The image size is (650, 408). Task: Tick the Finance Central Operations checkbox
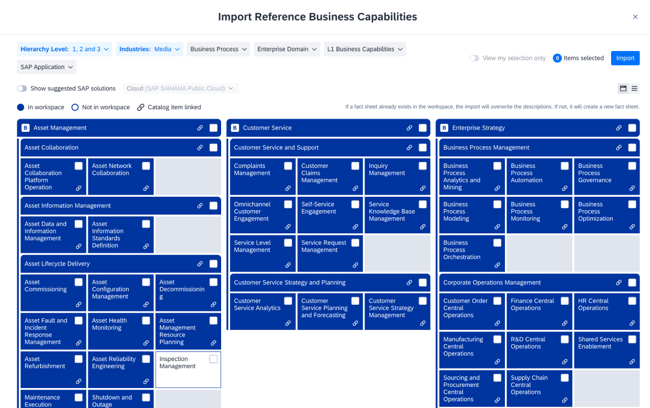click(x=565, y=301)
